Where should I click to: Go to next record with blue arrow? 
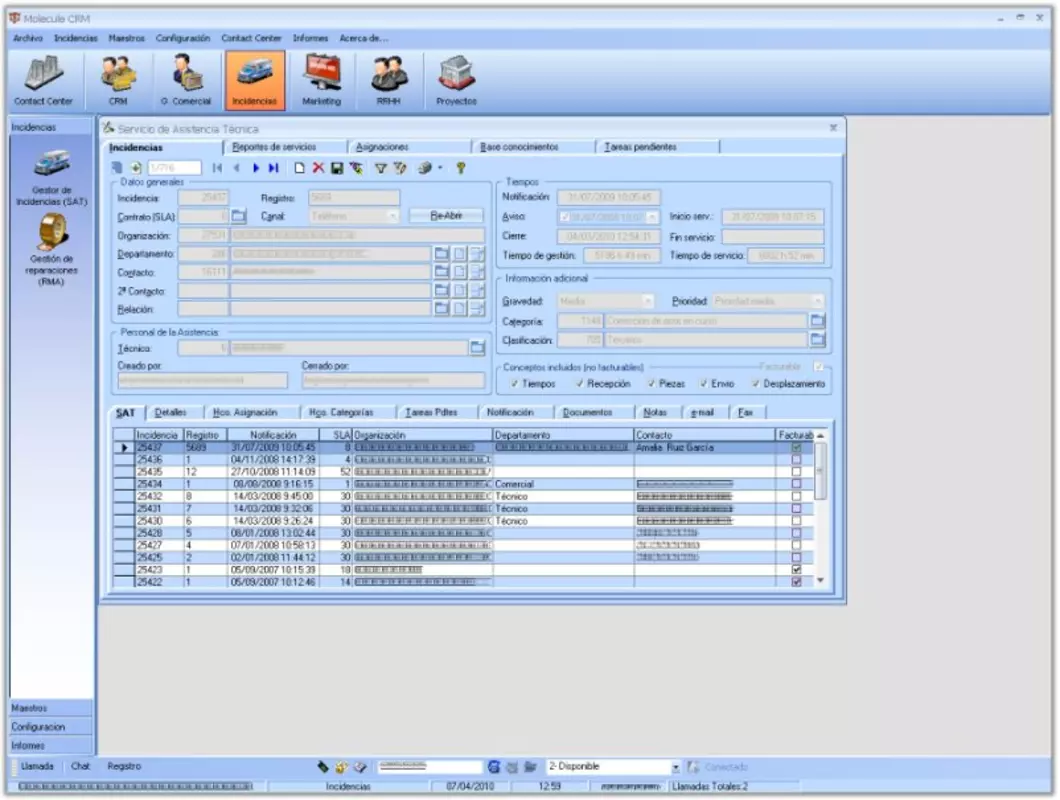pos(256,168)
